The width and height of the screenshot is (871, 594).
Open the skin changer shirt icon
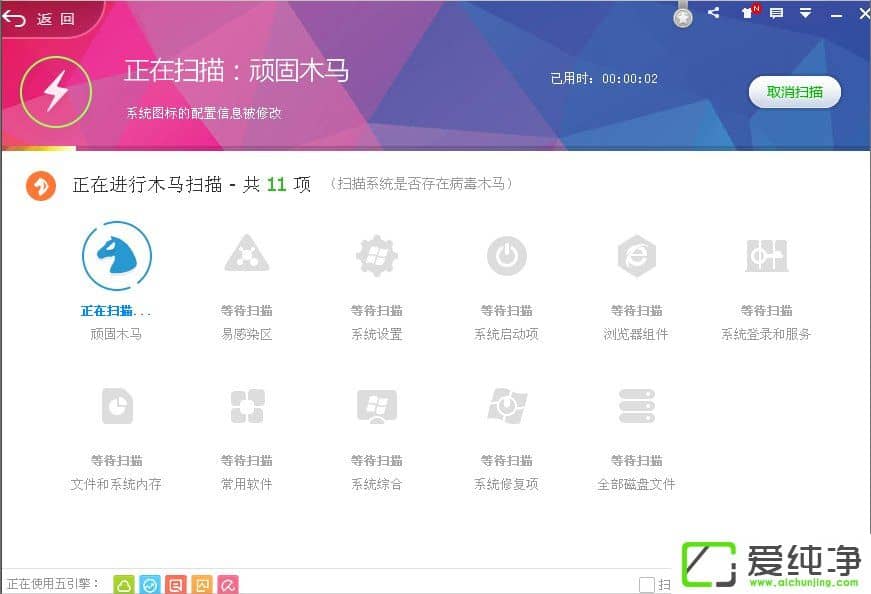(x=747, y=13)
